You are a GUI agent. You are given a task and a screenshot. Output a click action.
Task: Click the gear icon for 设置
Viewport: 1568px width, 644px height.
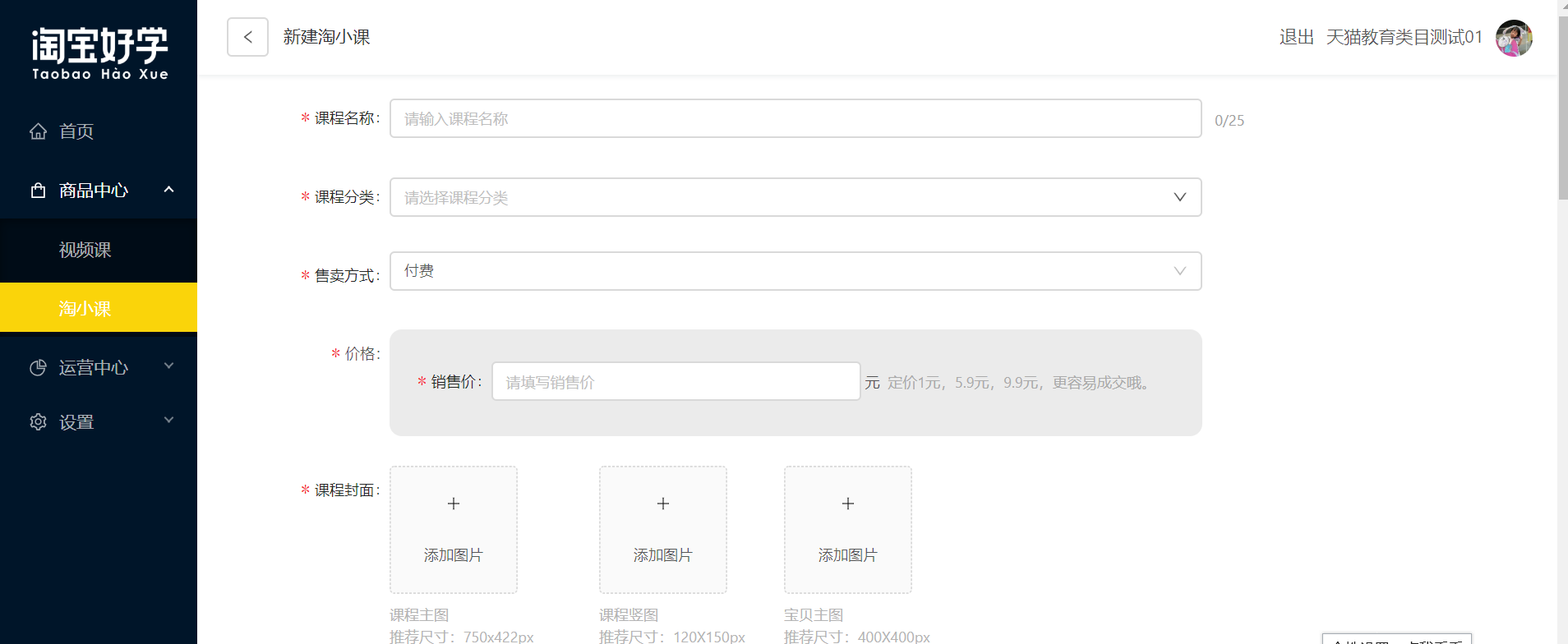[x=38, y=422]
